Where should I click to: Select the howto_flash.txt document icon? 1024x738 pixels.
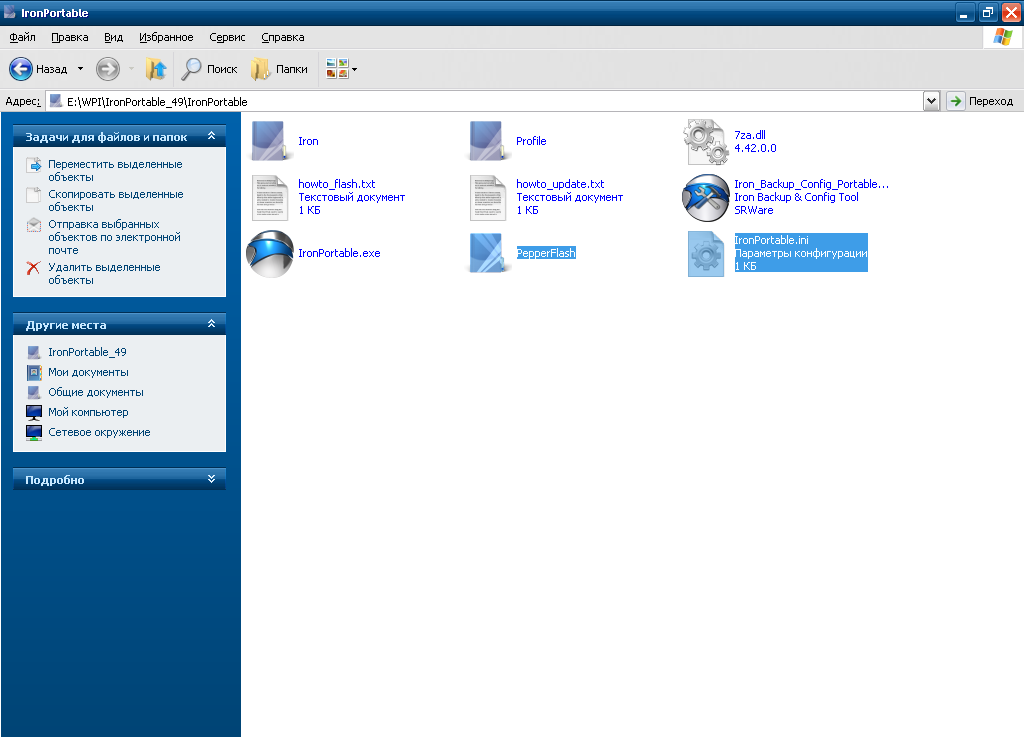tap(269, 197)
